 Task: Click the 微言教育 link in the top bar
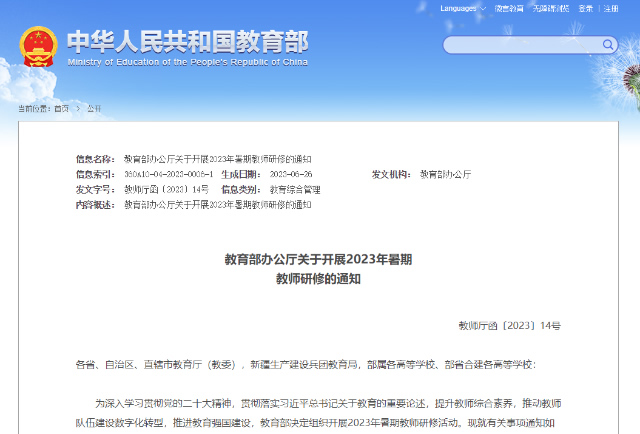(x=509, y=8)
